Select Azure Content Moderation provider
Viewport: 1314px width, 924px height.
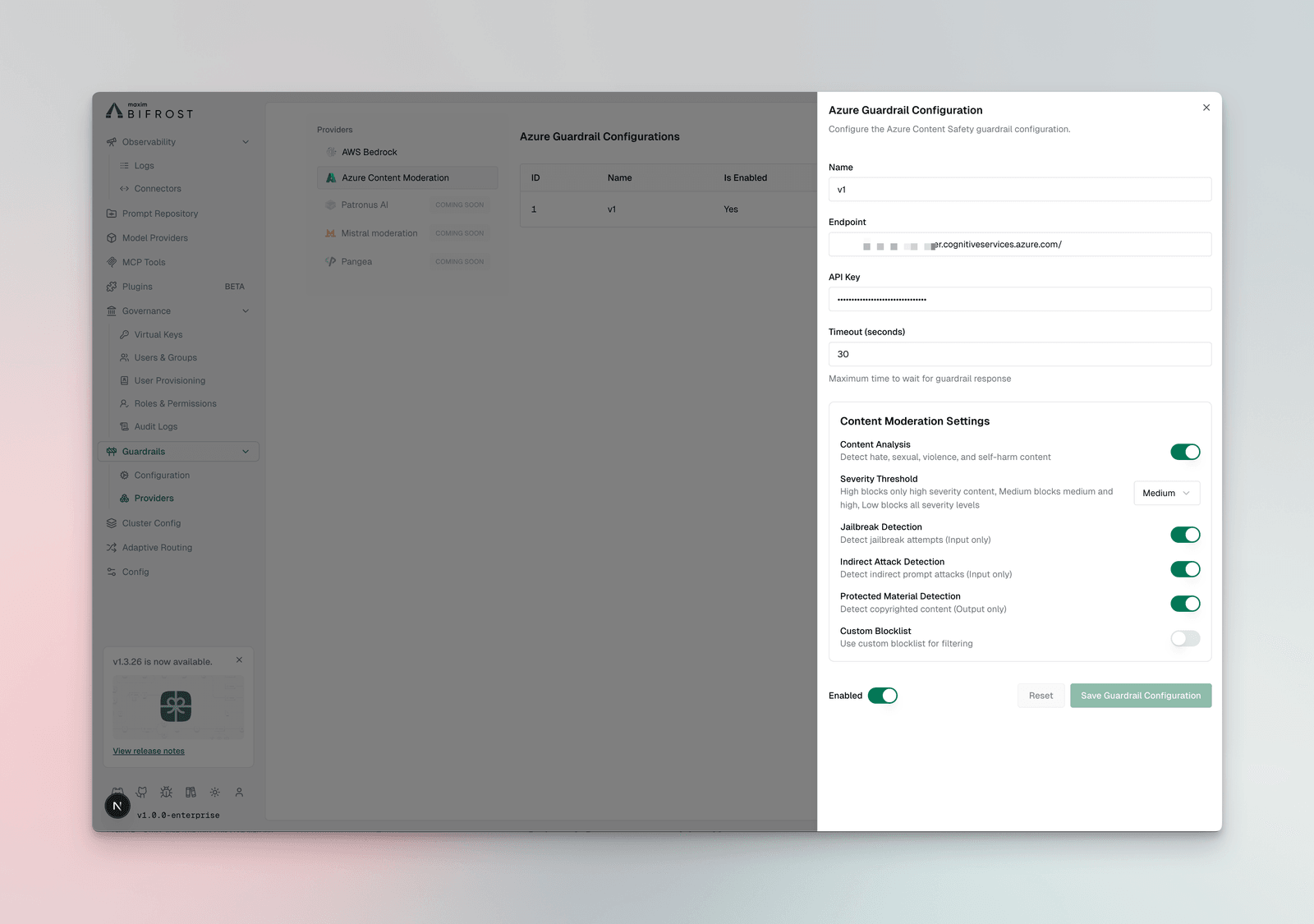point(407,177)
